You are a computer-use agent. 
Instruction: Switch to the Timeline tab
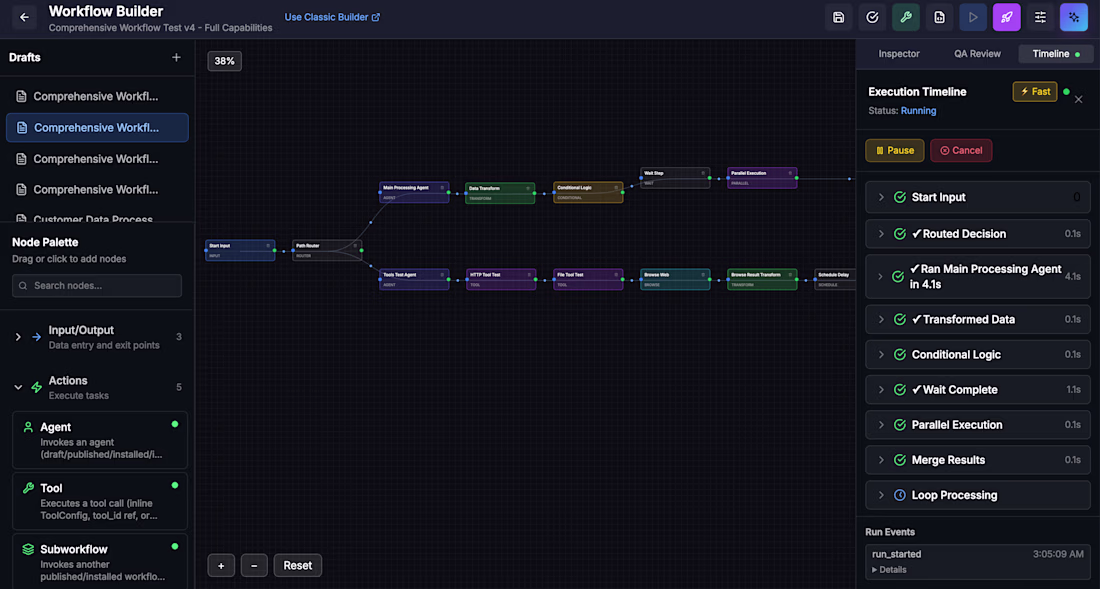[1056, 54]
